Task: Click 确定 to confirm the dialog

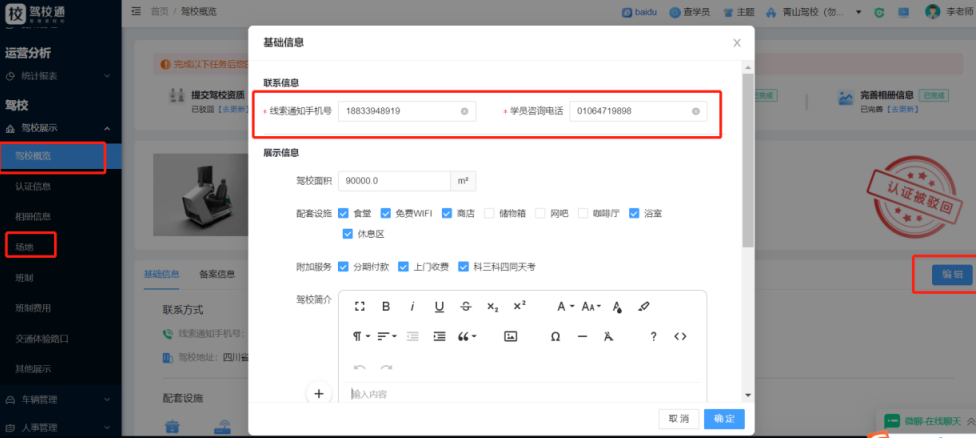Action: 725,419
